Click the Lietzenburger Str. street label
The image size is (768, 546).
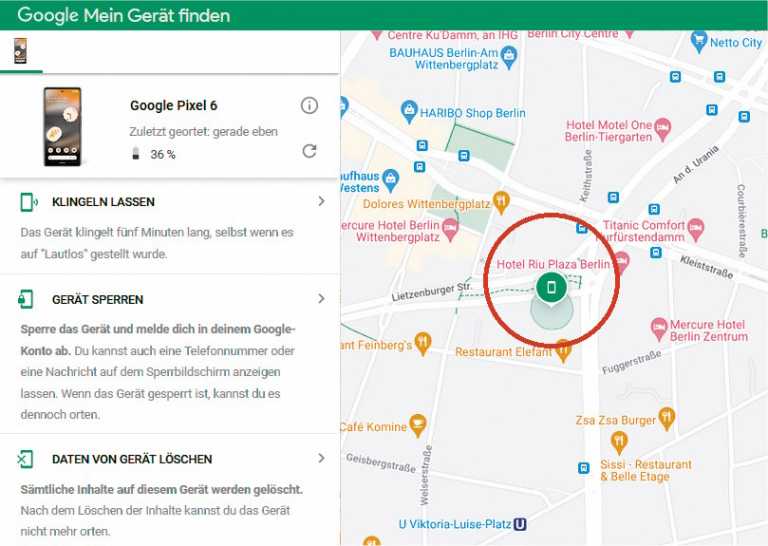pos(432,291)
